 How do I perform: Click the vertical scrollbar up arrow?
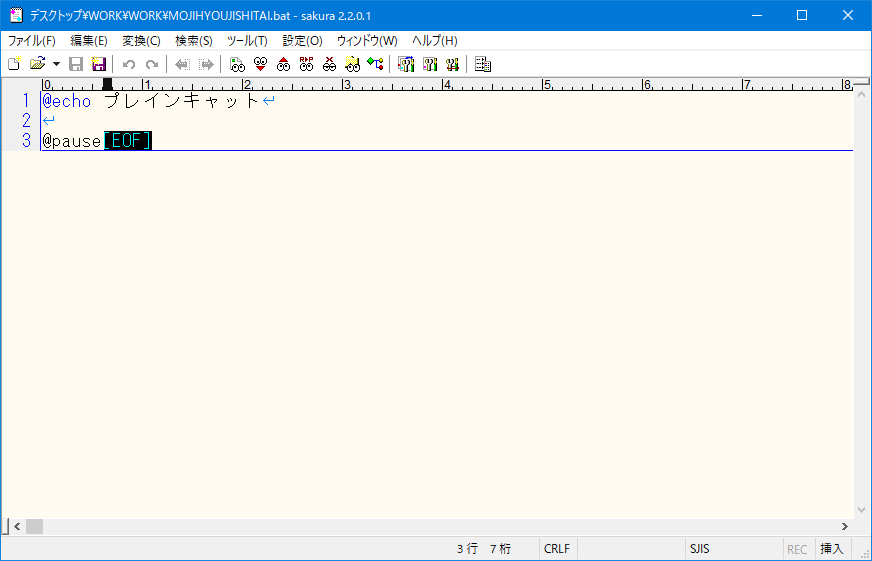(861, 95)
